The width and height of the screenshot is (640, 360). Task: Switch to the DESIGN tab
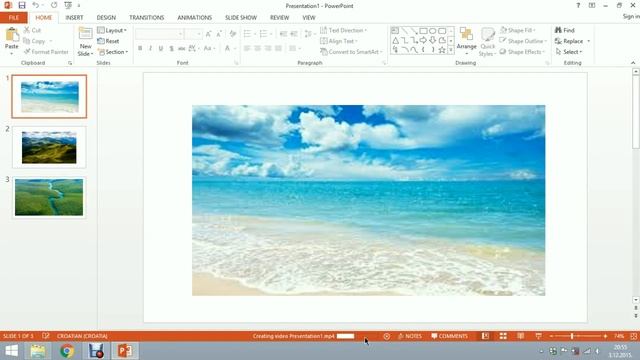click(x=106, y=18)
